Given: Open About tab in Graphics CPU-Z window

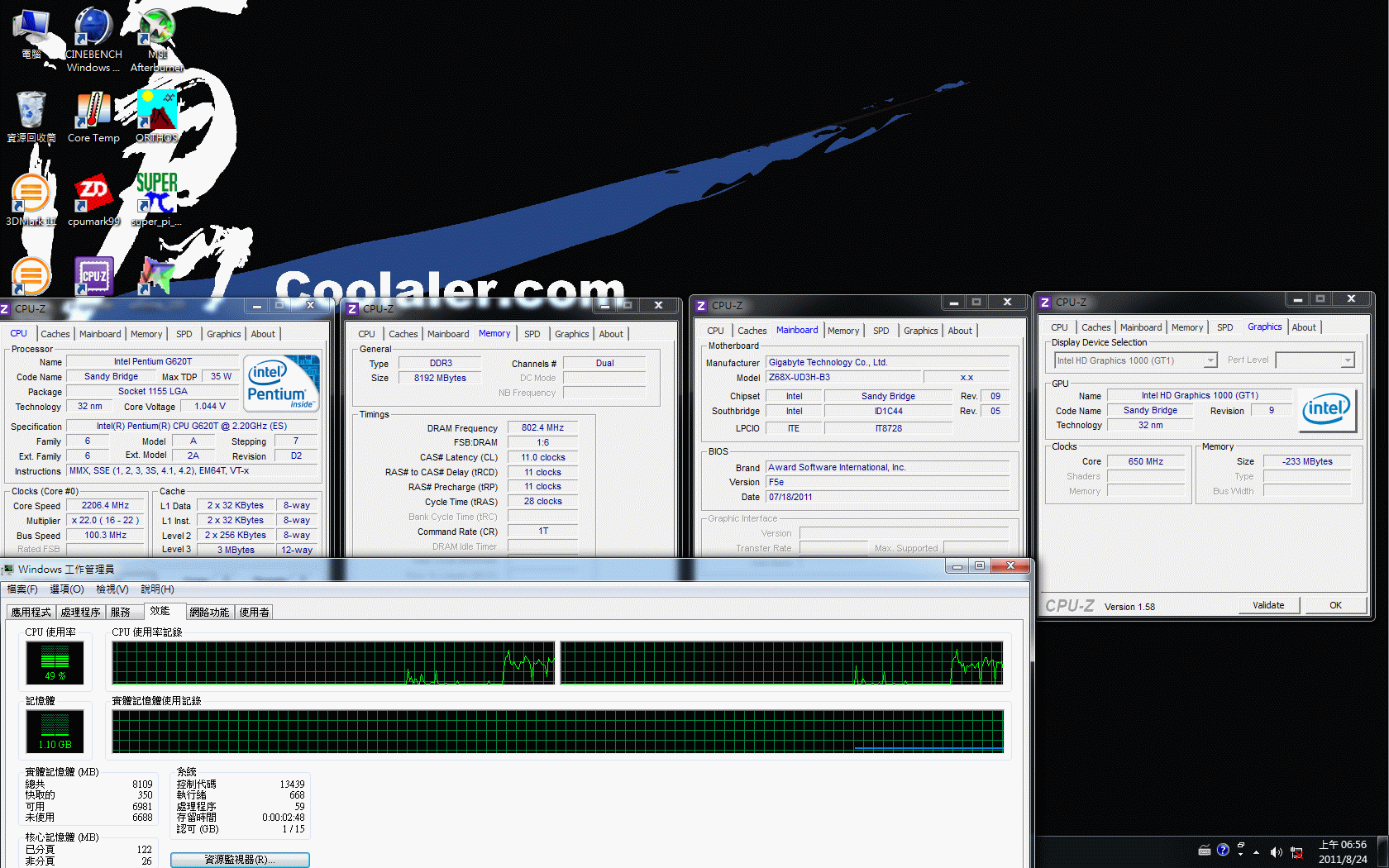Looking at the screenshot, I should (1304, 327).
